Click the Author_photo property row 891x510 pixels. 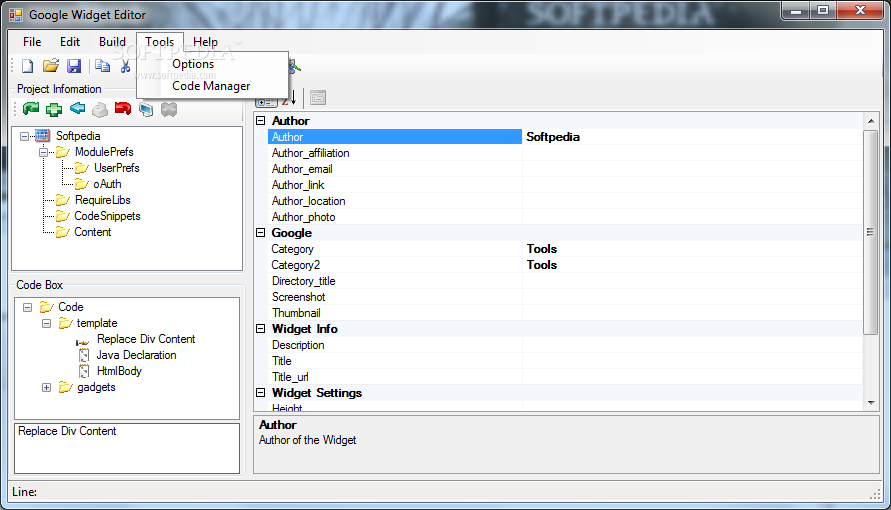click(565, 216)
